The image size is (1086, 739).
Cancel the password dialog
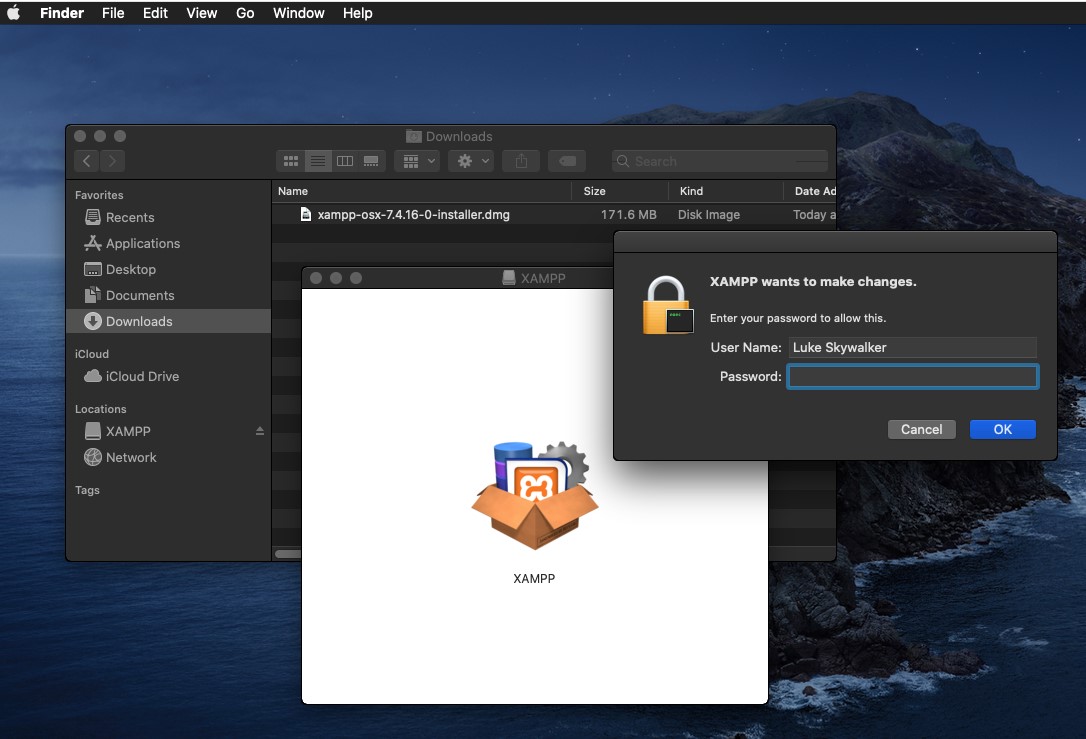921,429
